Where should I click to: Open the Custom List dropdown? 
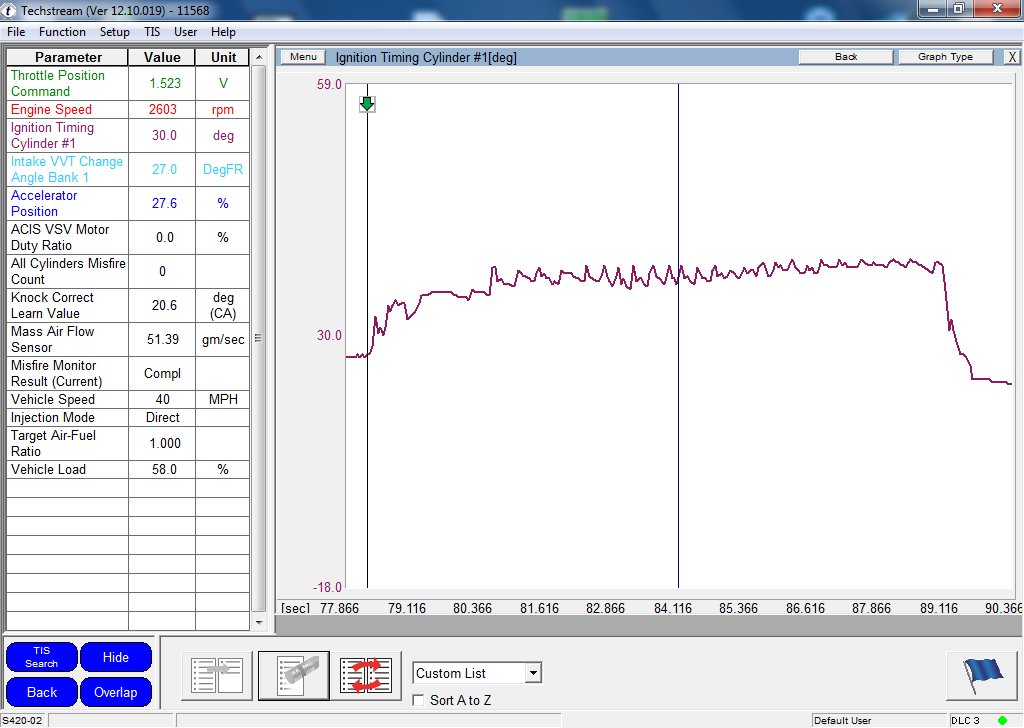click(534, 673)
